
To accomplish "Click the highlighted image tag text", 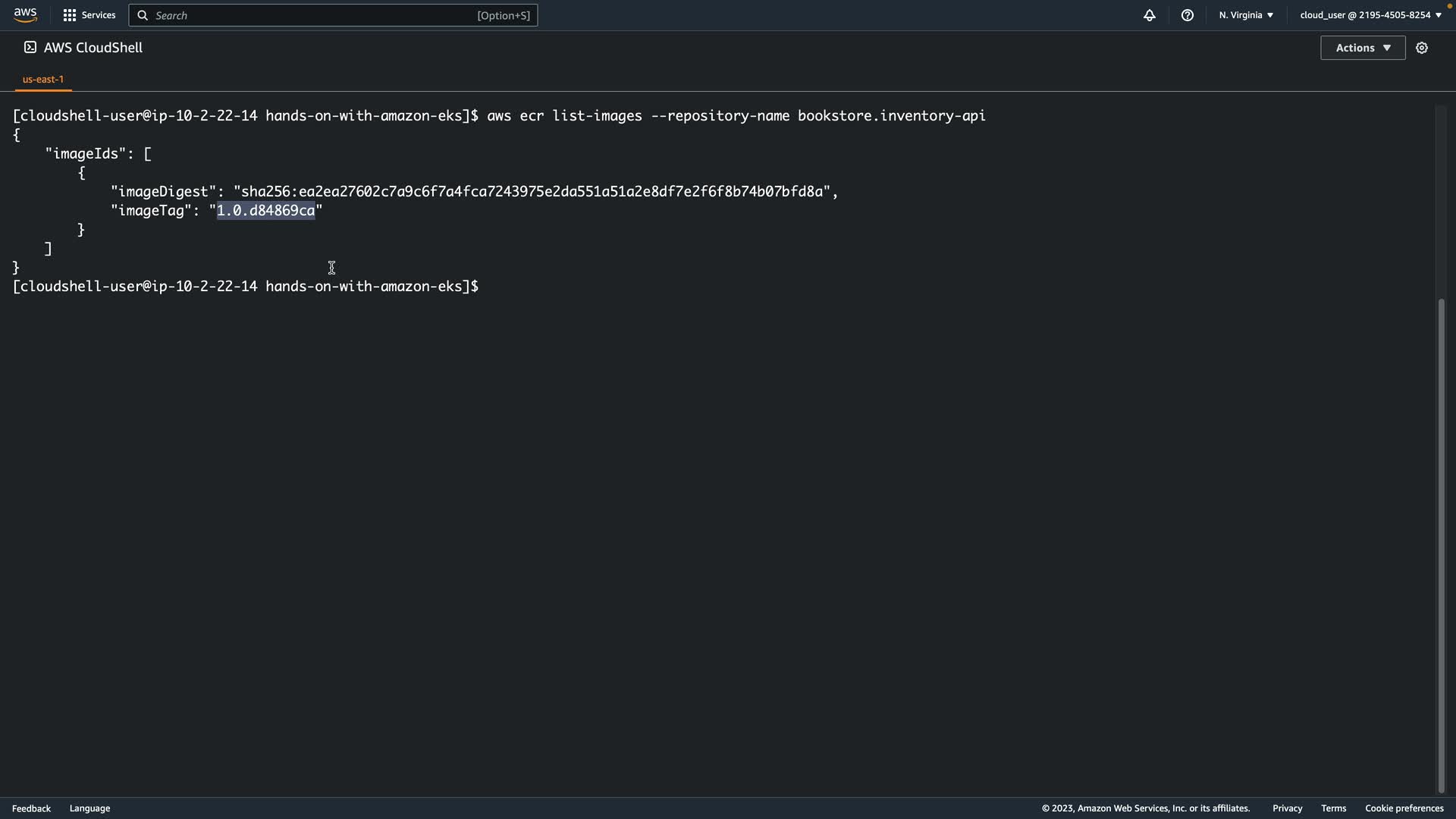I will point(265,211).
